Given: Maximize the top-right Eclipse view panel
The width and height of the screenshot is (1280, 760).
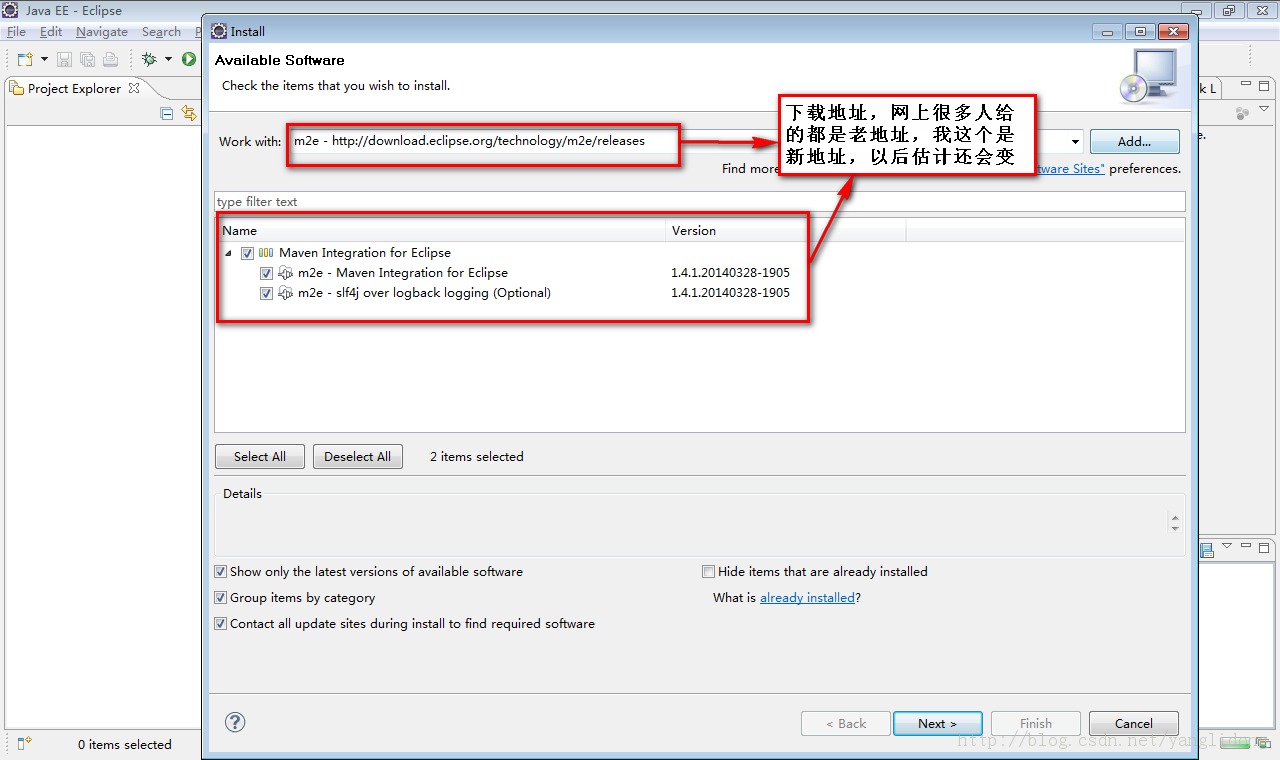Looking at the screenshot, I should click(1263, 86).
